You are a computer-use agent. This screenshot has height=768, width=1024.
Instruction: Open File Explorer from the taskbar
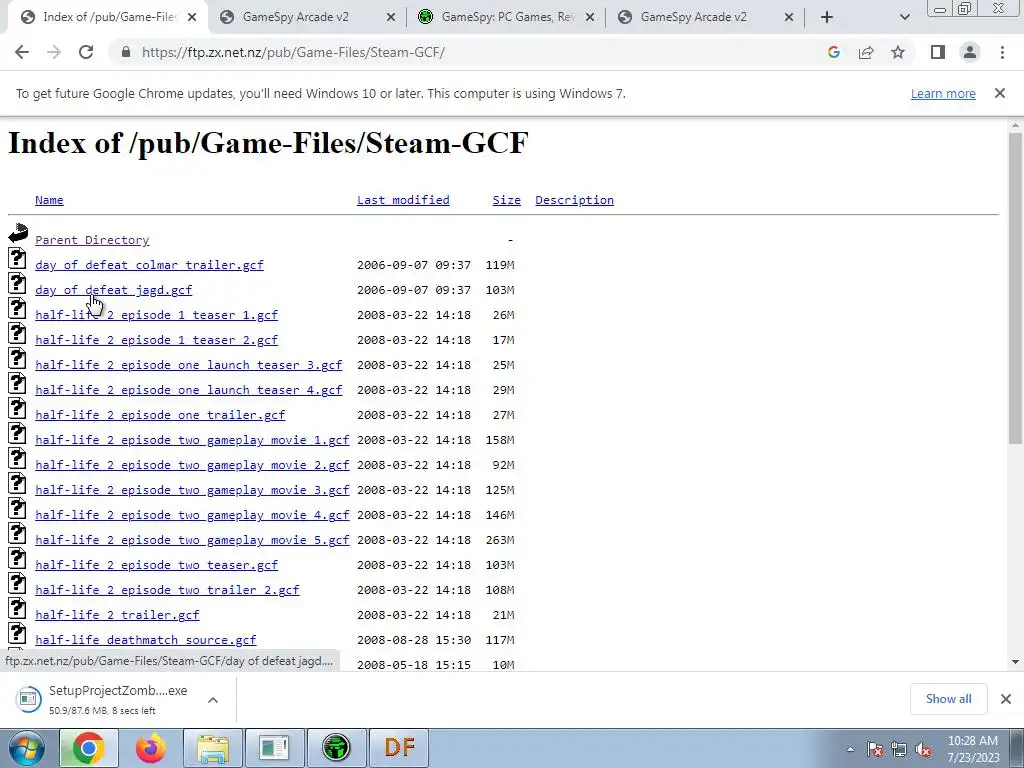pyautogui.click(x=213, y=748)
